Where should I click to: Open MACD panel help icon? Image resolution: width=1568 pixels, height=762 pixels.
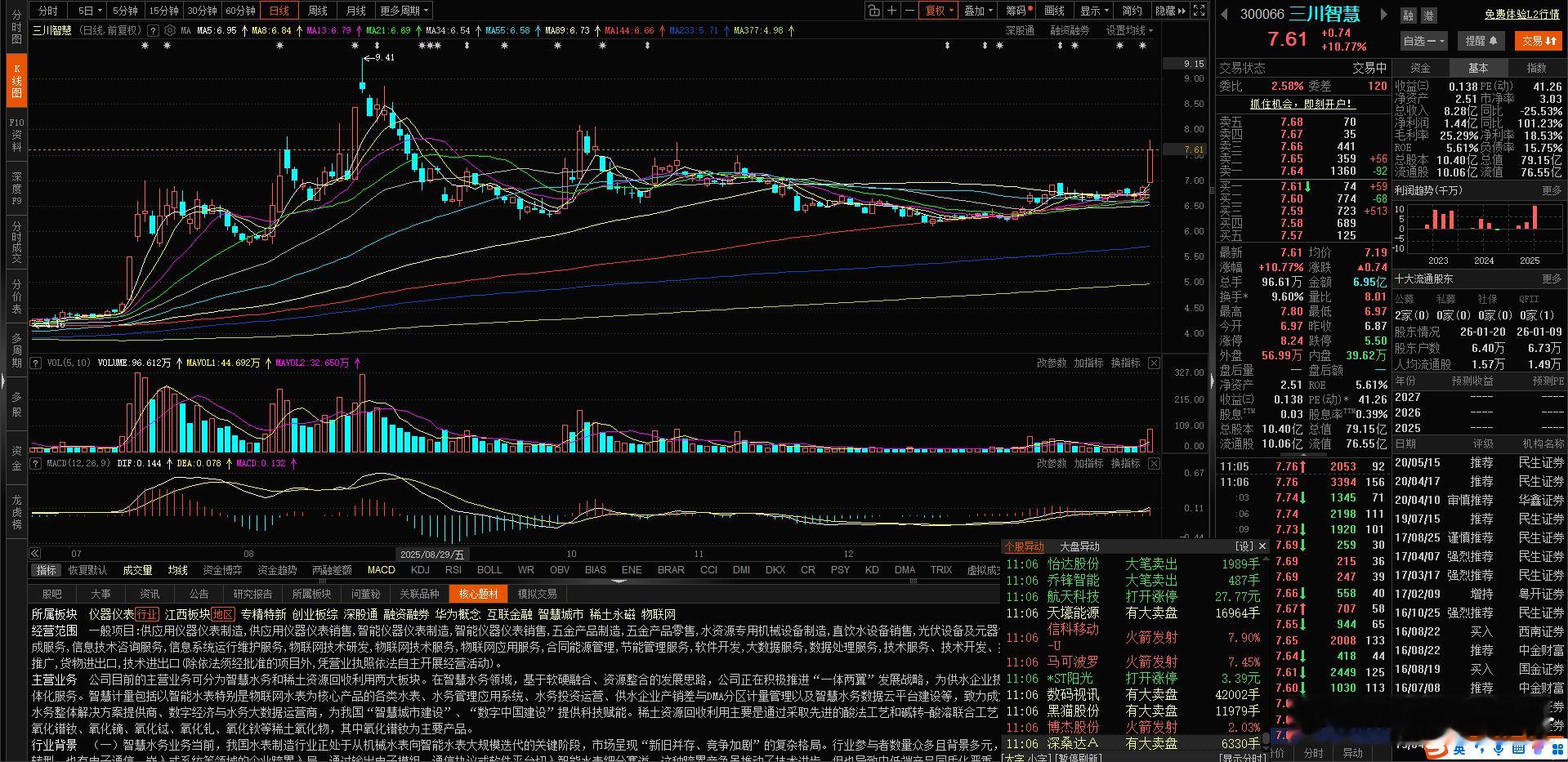[x=36, y=463]
